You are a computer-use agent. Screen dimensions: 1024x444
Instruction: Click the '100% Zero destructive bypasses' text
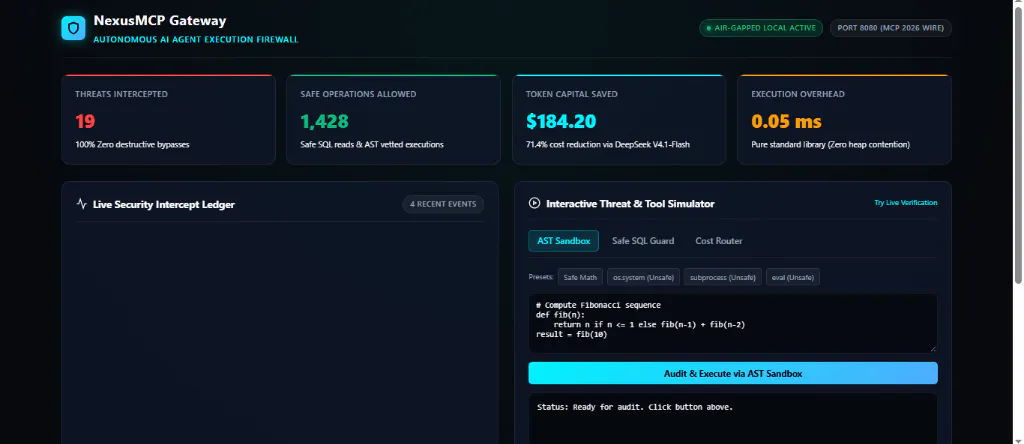pyautogui.click(x=132, y=144)
